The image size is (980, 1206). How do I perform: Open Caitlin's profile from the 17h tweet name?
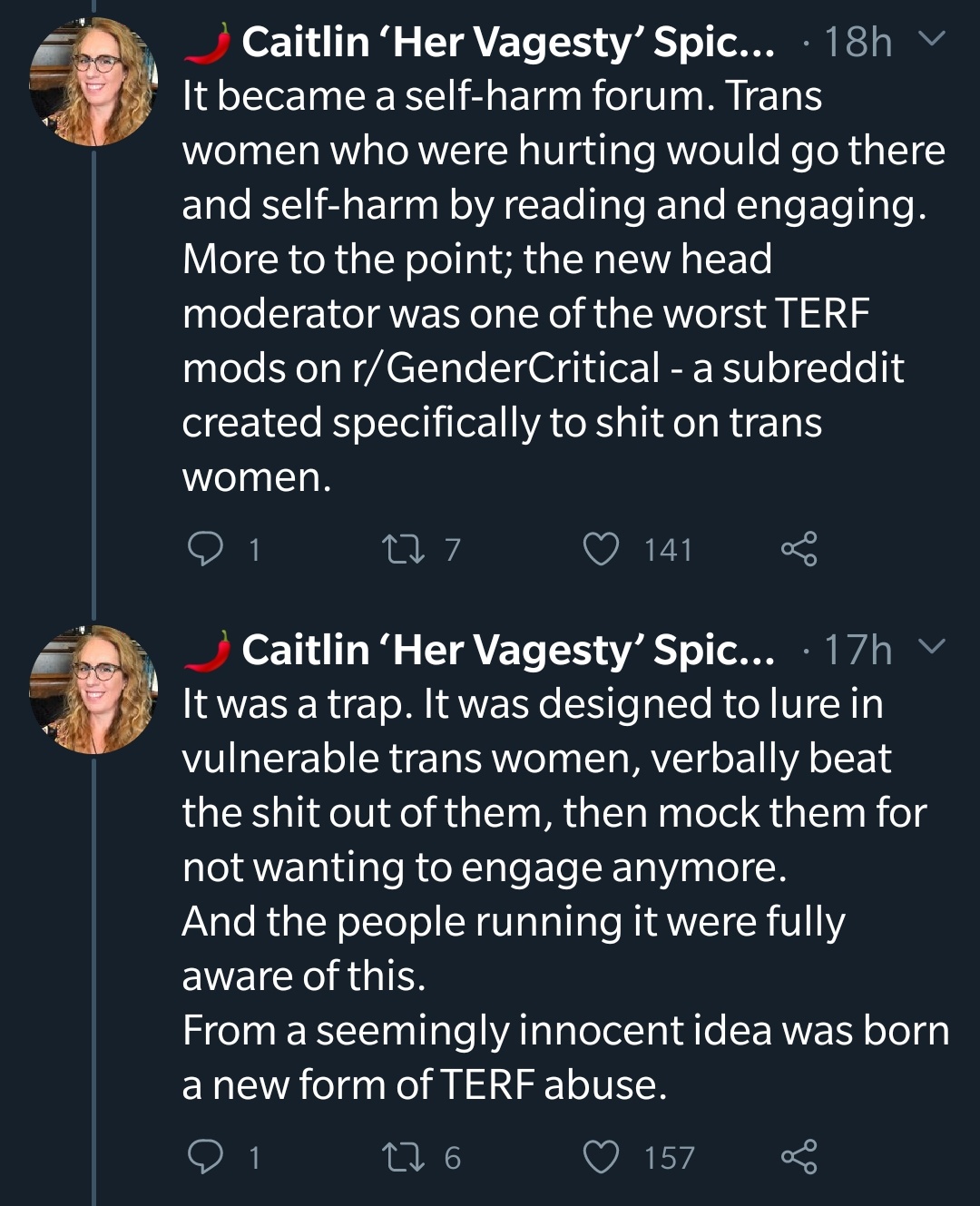(506, 650)
